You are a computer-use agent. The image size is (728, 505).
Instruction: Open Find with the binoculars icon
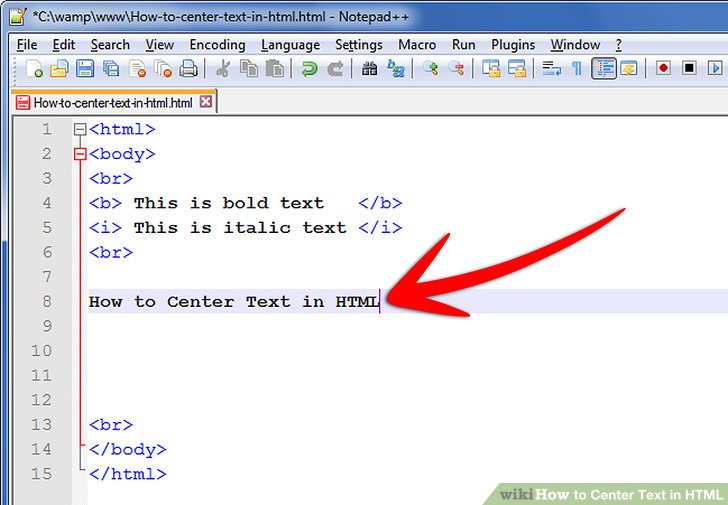pyautogui.click(x=370, y=69)
